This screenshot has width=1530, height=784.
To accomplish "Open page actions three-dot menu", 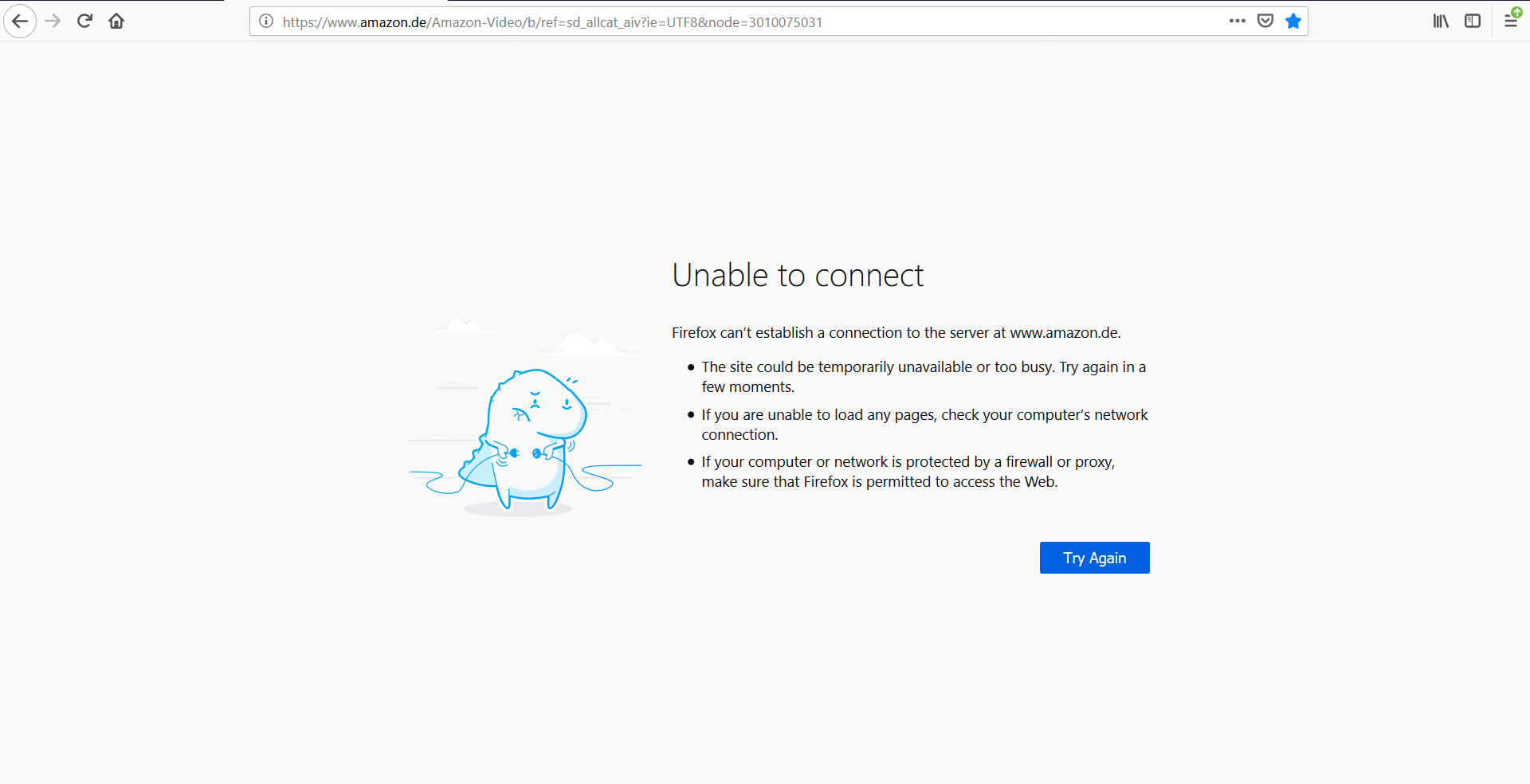I will tap(1237, 22).
